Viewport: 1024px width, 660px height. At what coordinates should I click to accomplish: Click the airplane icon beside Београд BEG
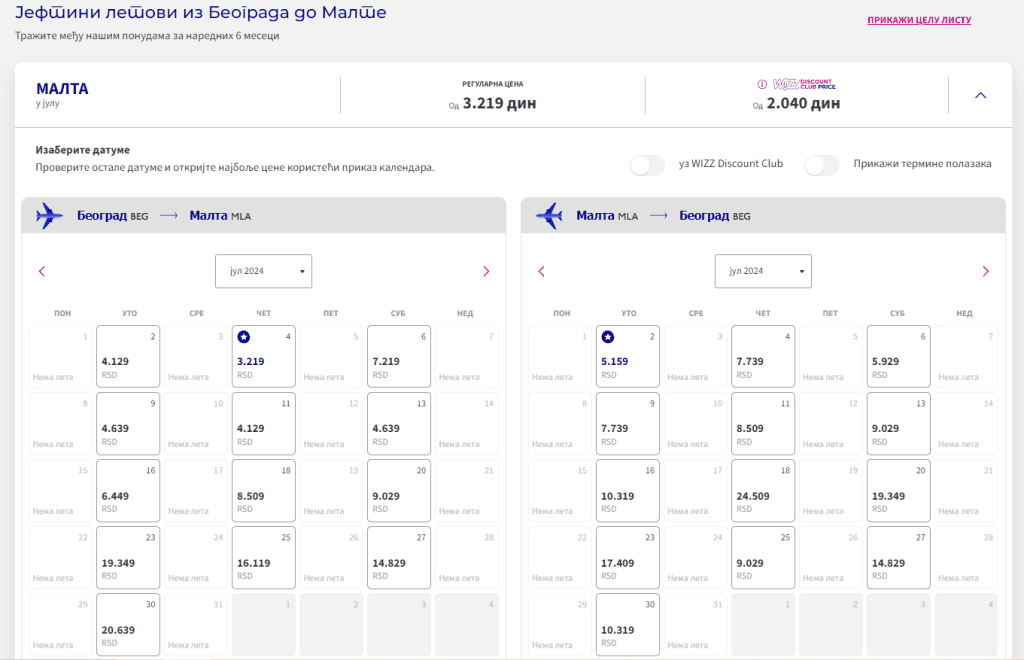pos(49,215)
